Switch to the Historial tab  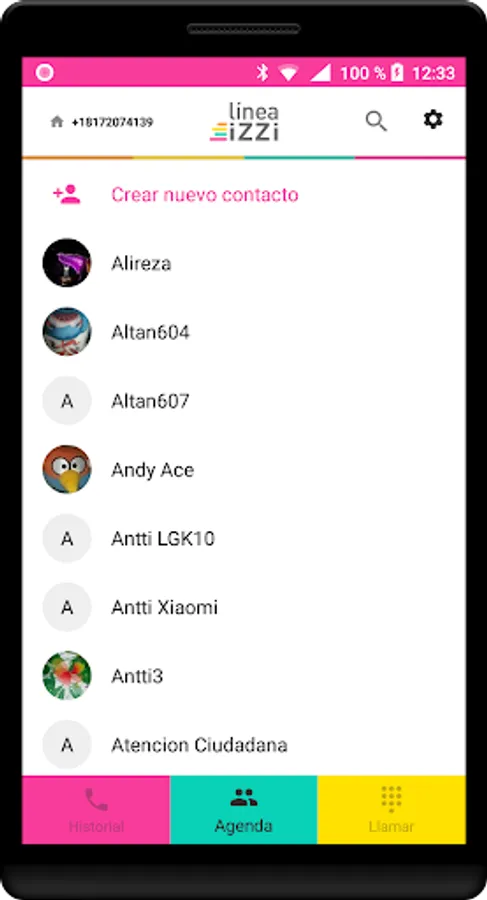[x=96, y=809]
